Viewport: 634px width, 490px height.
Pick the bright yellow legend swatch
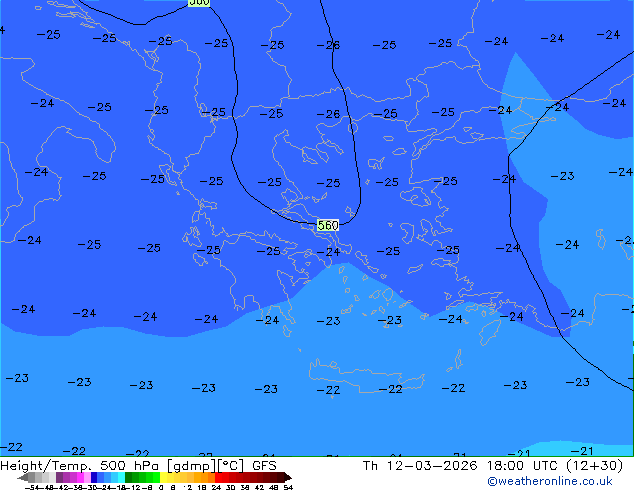tap(163, 477)
